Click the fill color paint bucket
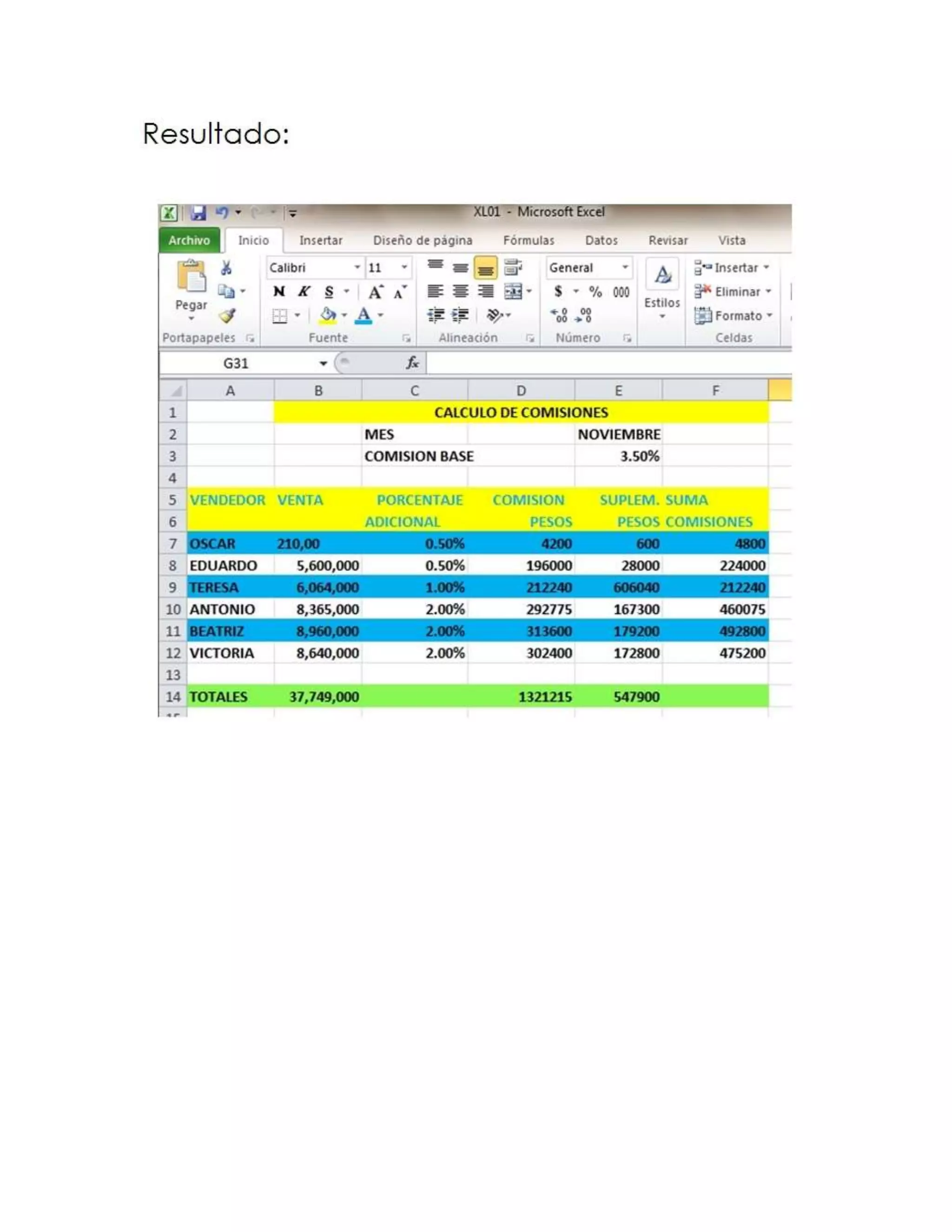 tap(328, 315)
